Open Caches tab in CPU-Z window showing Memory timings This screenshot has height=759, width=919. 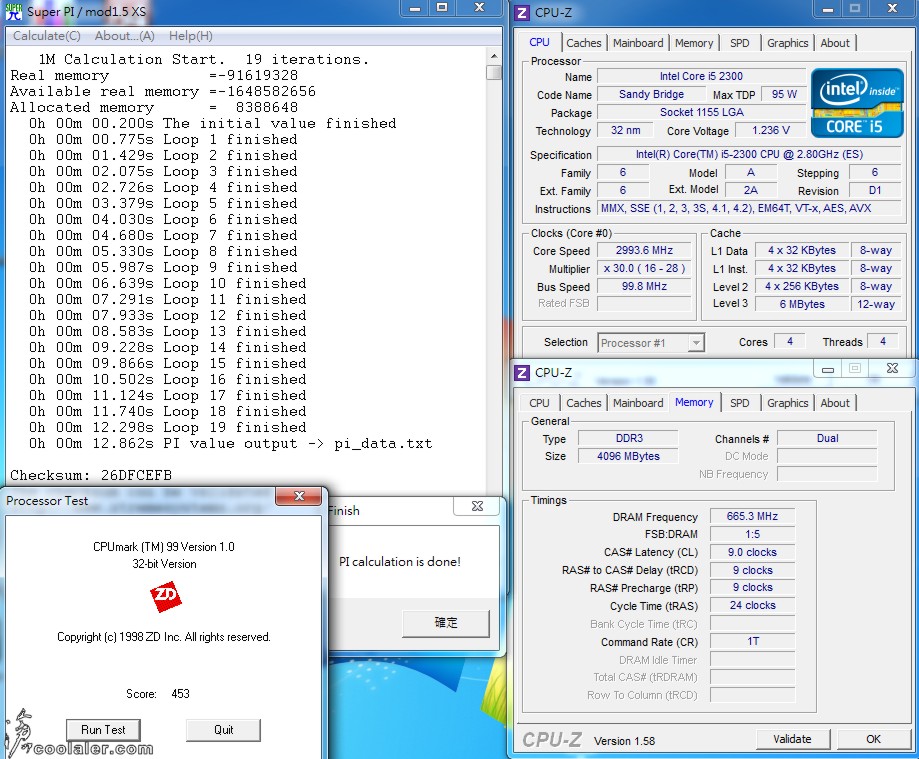click(x=584, y=403)
